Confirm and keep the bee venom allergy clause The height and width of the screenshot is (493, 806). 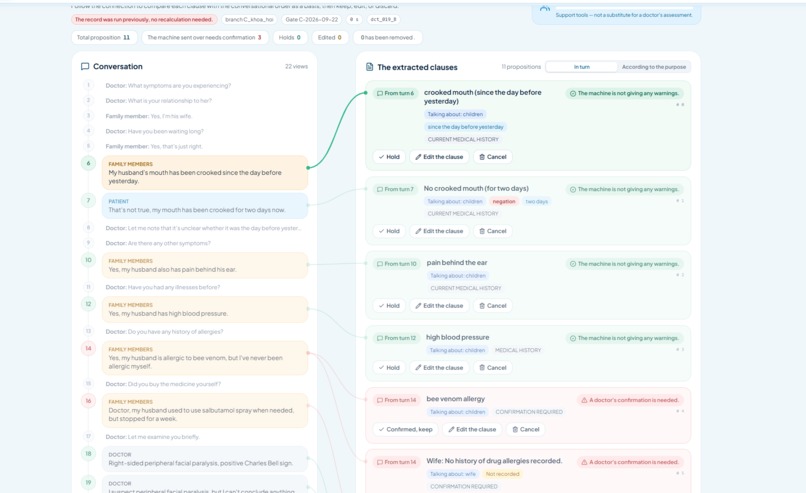click(x=405, y=429)
